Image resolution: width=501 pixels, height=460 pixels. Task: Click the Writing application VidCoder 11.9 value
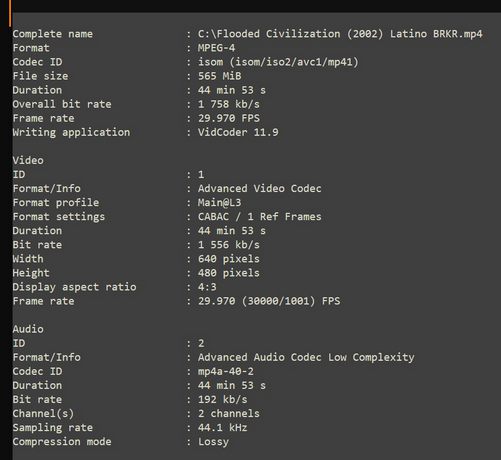[x=238, y=132]
